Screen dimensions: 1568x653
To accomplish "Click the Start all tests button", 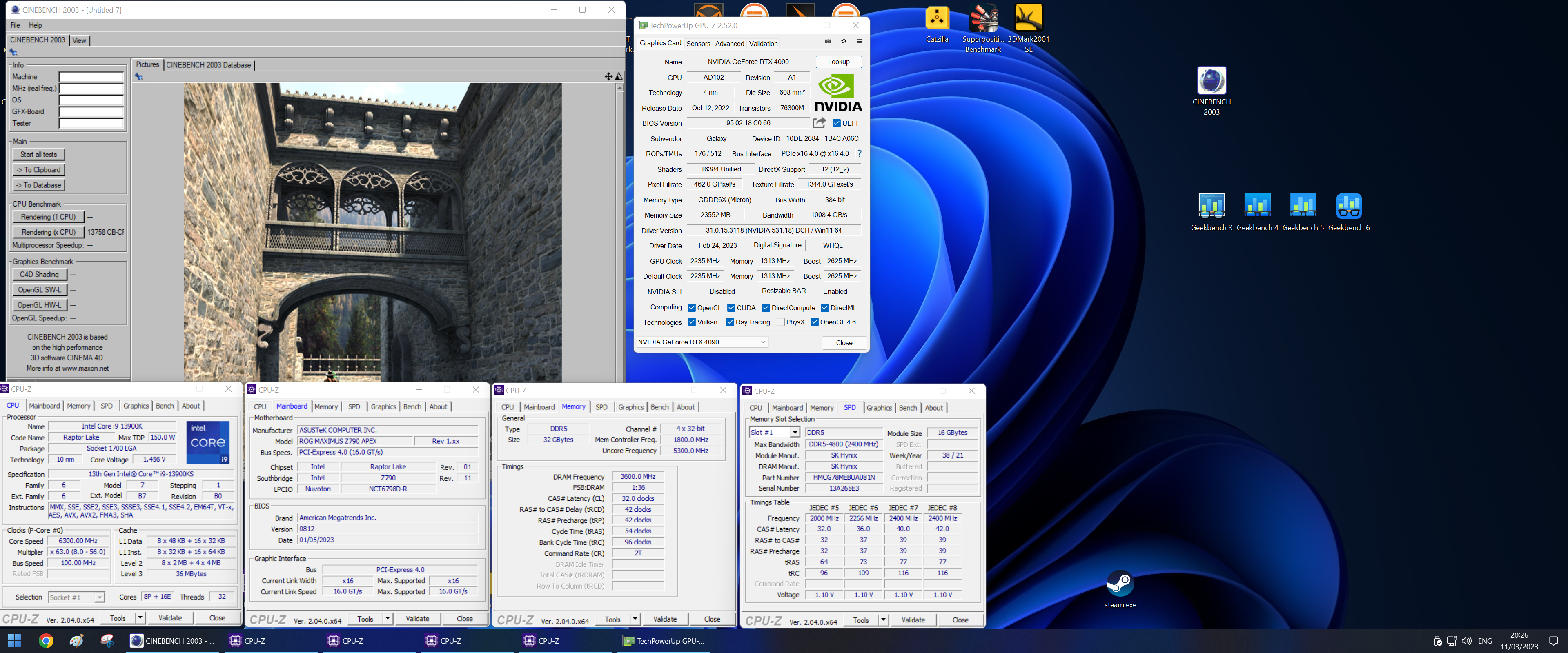I will click(38, 155).
